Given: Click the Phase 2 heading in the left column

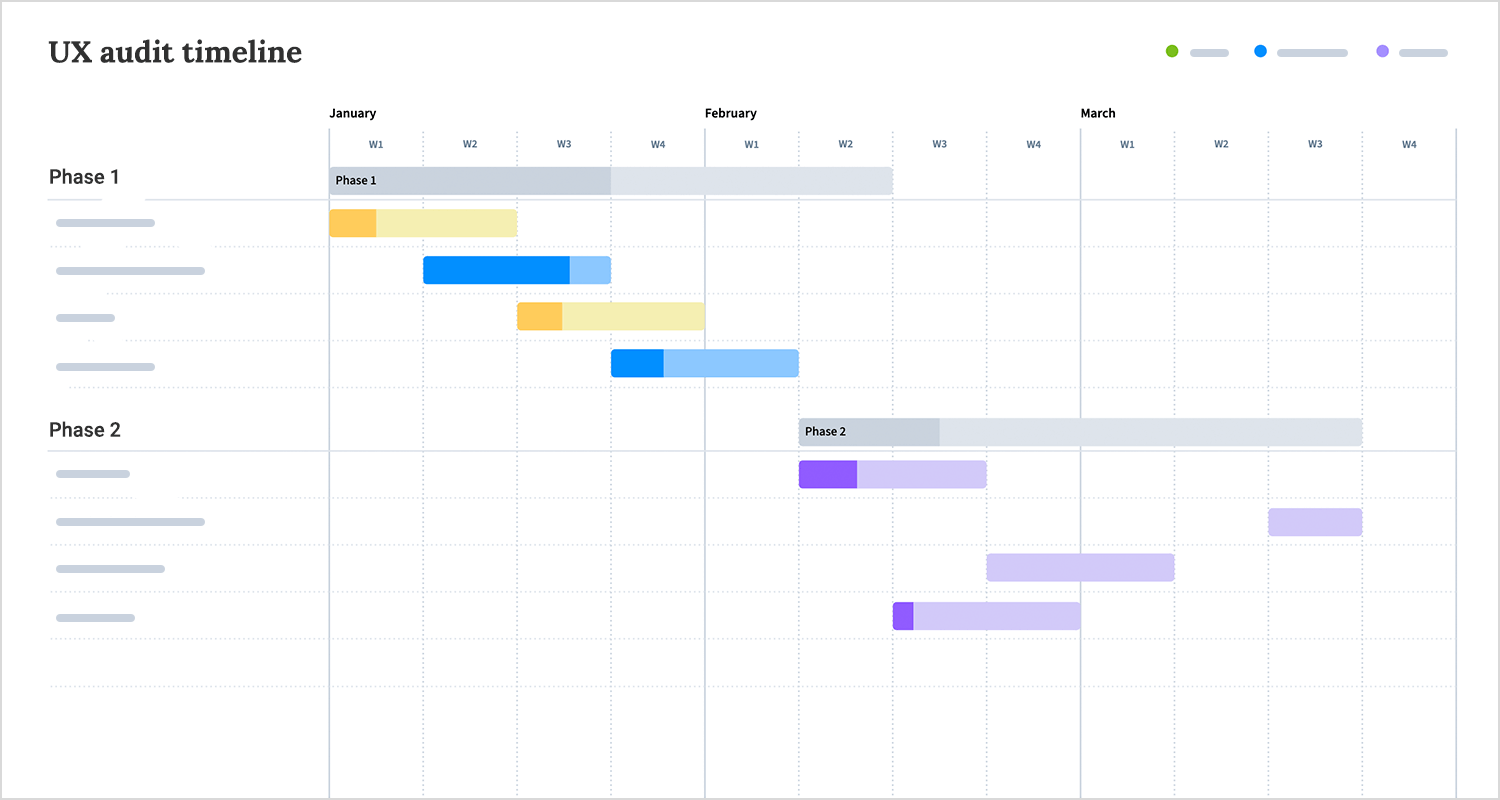Looking at the screenshot, I should point(85,430).
